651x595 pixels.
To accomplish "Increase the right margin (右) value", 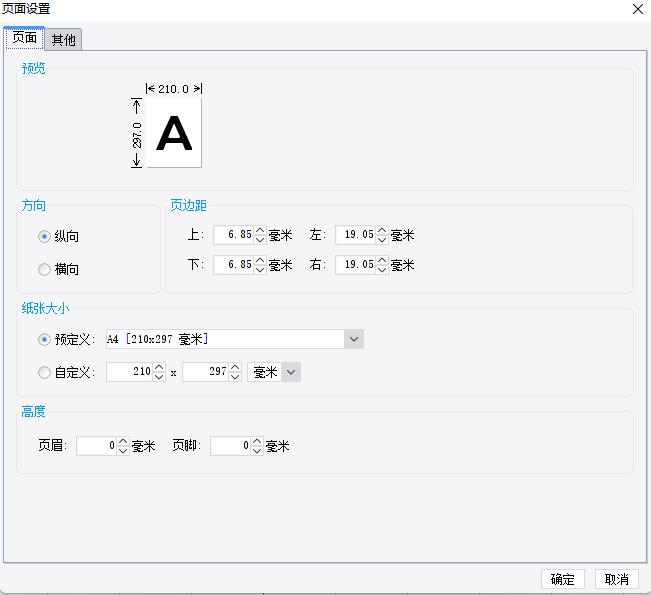I will point(382,260).
